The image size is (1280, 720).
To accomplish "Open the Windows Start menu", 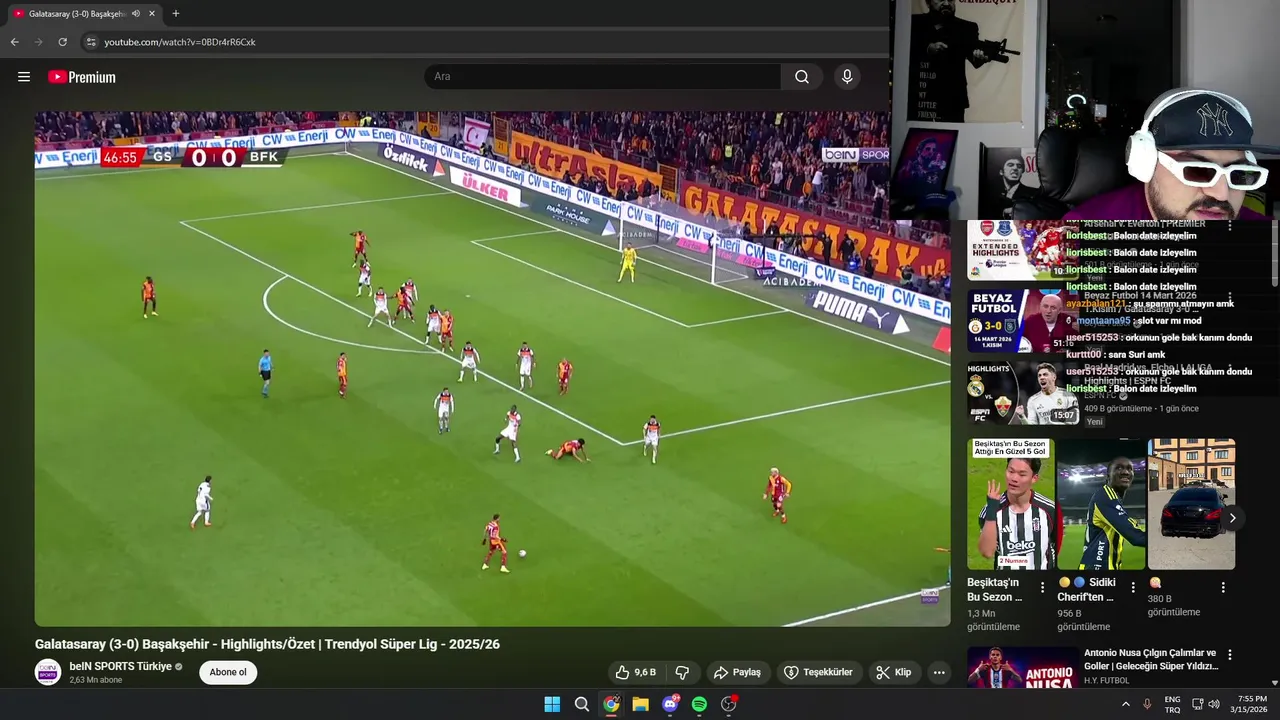I will 552,704.
